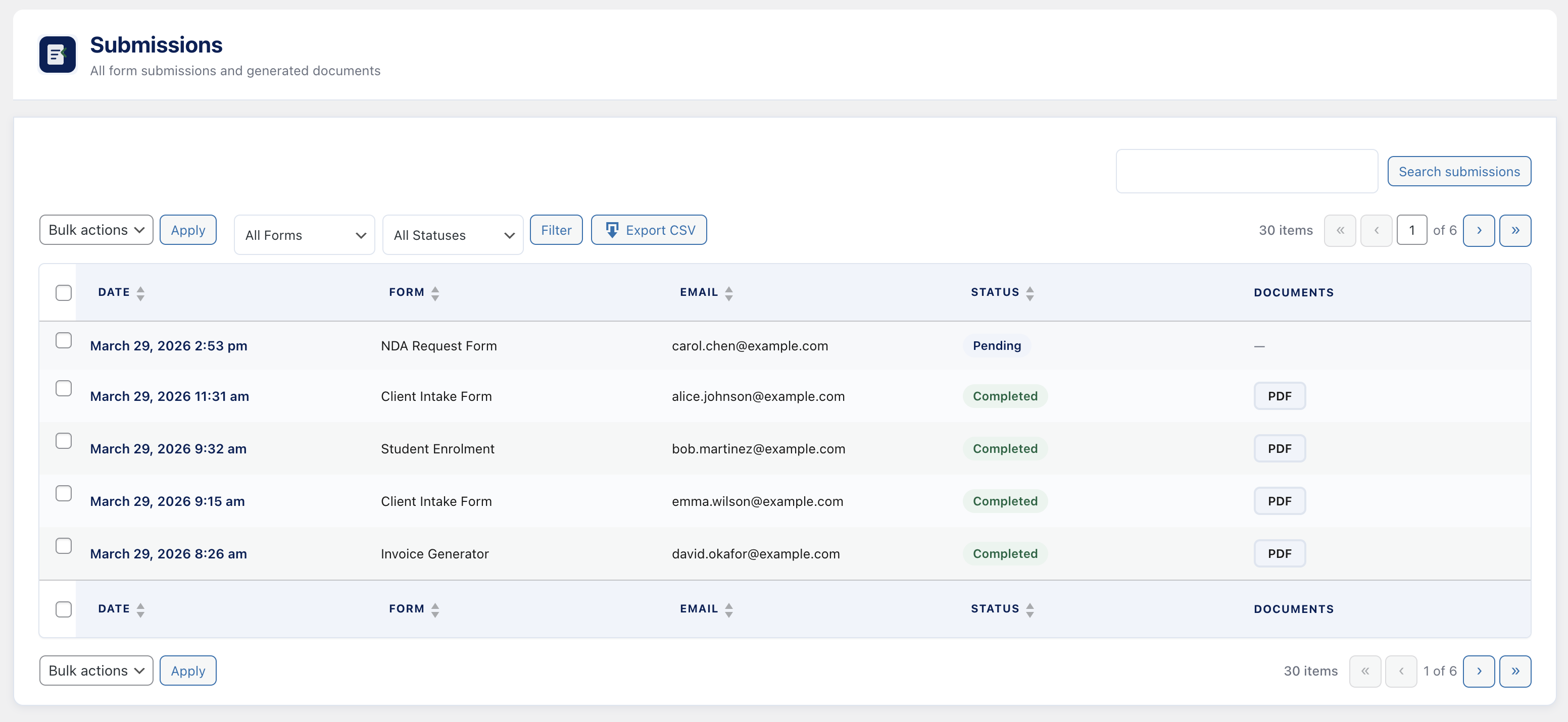
Task: Check the Invoice Generator submission checkbox
Action: 63,546
